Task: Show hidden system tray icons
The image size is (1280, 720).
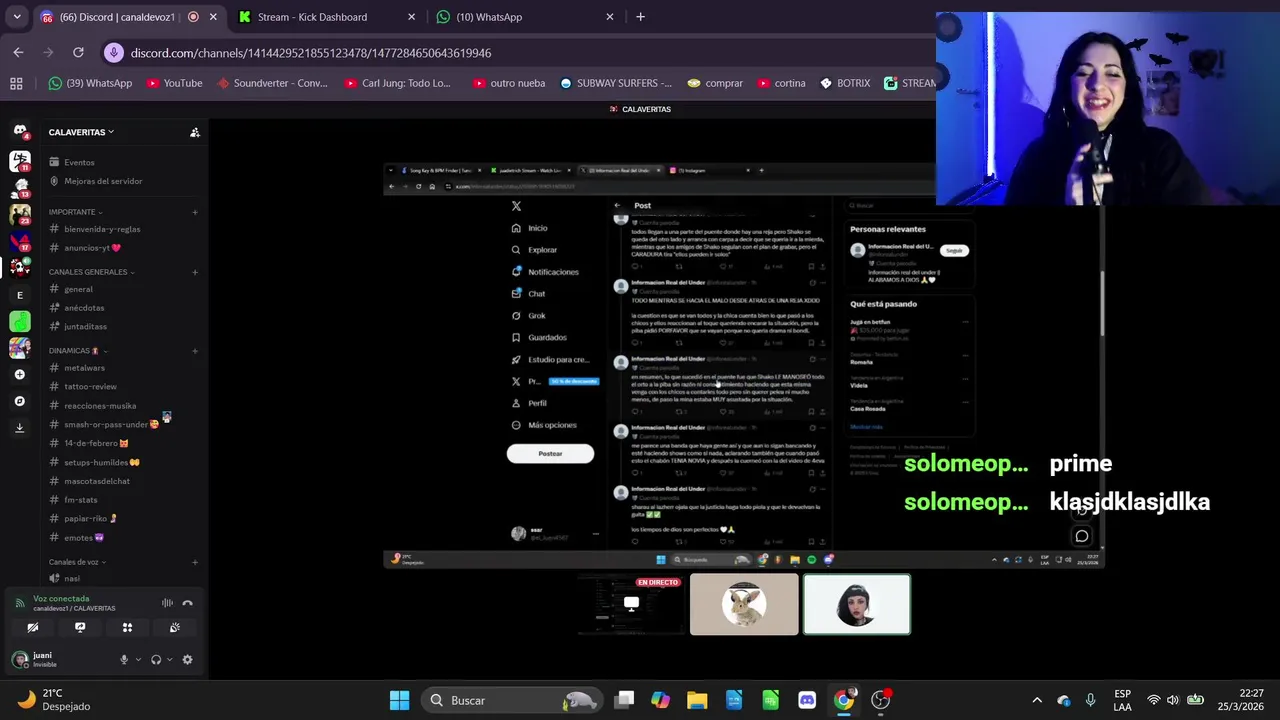Action: [x=1037, y=700]
